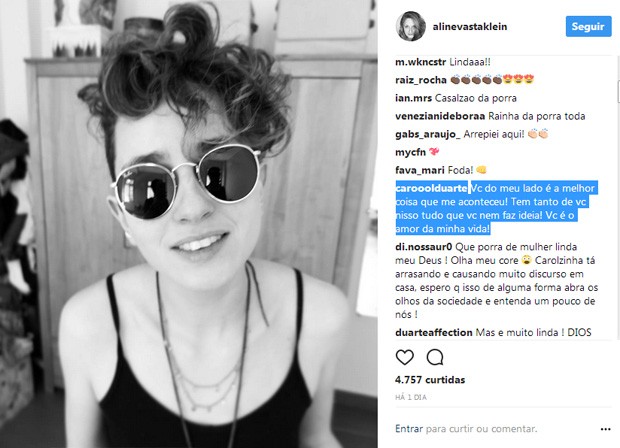The height and width of the screenshot is (448, 620).
Task: Open ian.mrs profile from comments
Action: 413,98
